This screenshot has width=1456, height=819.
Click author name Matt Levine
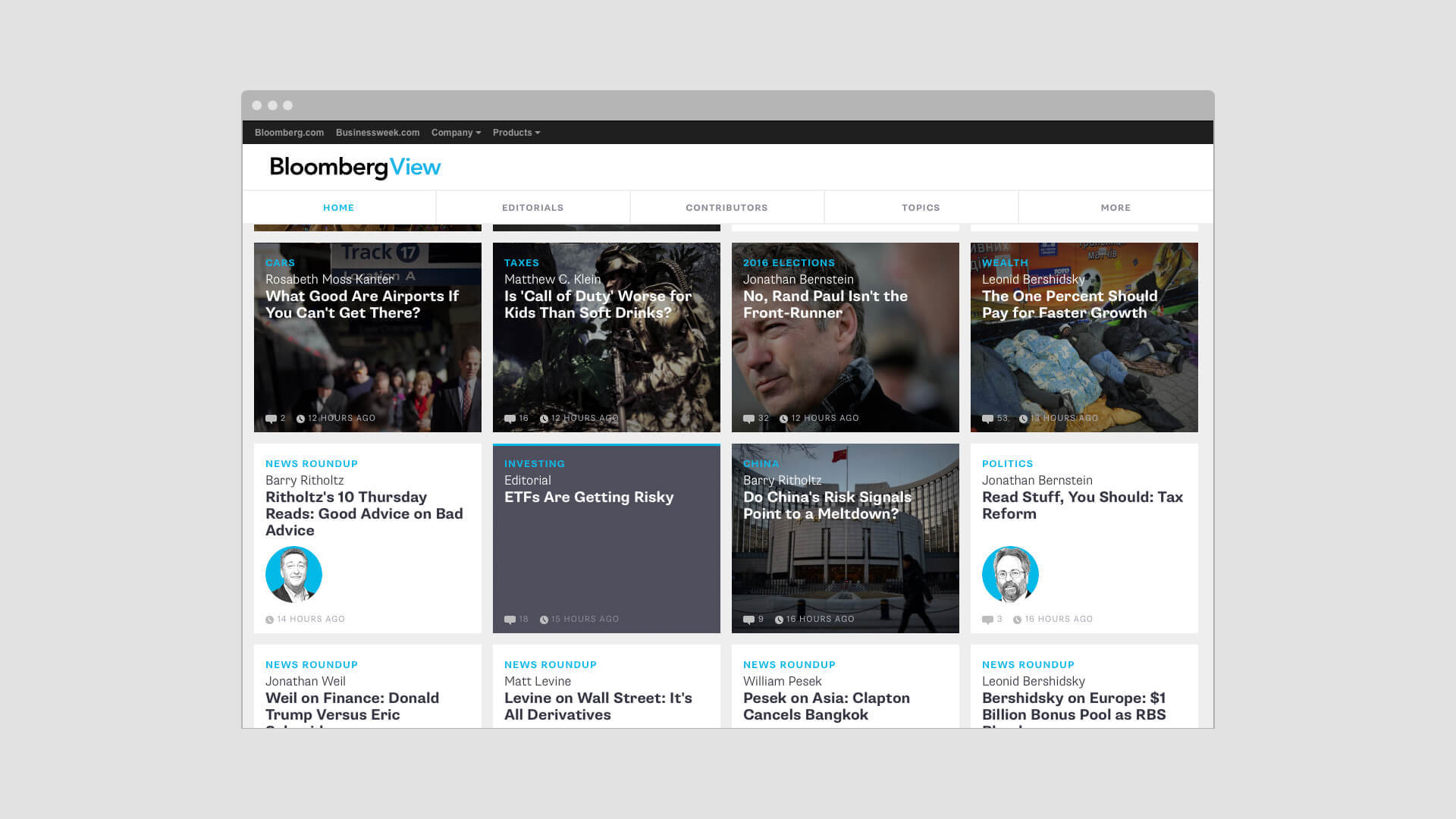[537, 682]
